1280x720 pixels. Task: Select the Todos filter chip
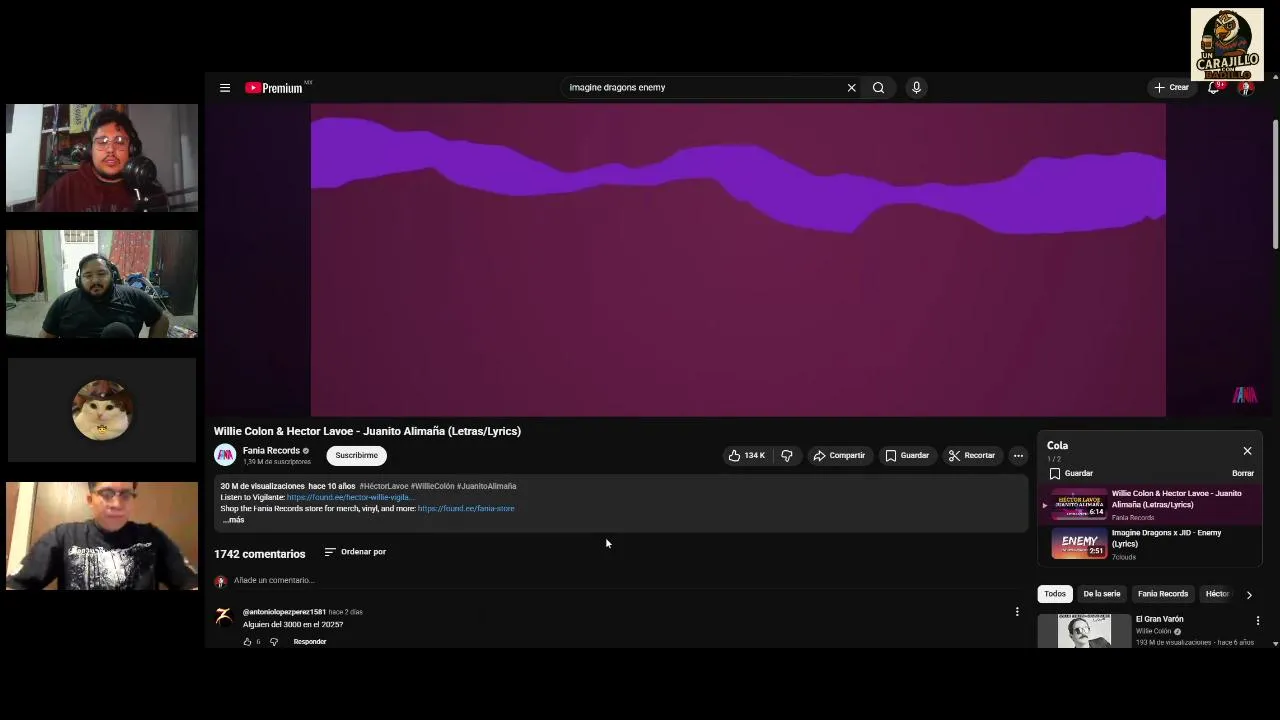click(1055, 594)
